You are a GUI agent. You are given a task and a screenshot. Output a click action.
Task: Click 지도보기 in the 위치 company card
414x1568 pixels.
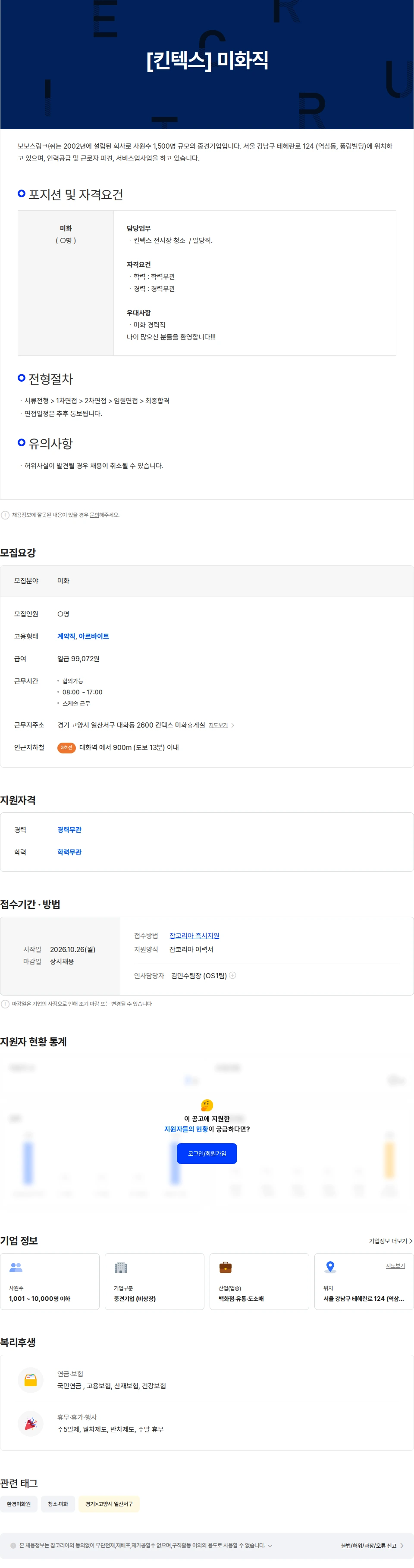coord(395,1266)
